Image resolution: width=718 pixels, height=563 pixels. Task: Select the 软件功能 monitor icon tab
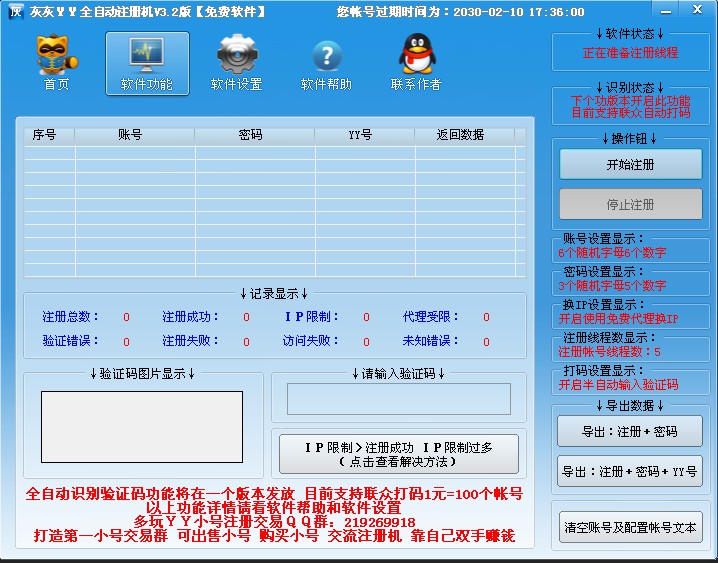click(x=147, y=63)
